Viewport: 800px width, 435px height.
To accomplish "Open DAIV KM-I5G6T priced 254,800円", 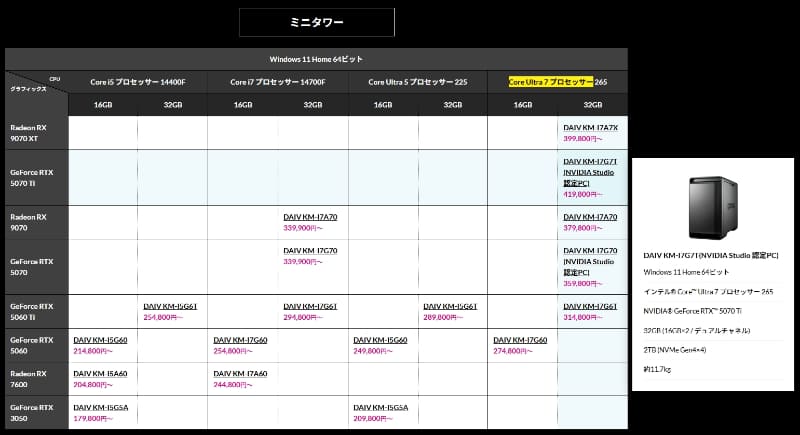I will point(170,306).
